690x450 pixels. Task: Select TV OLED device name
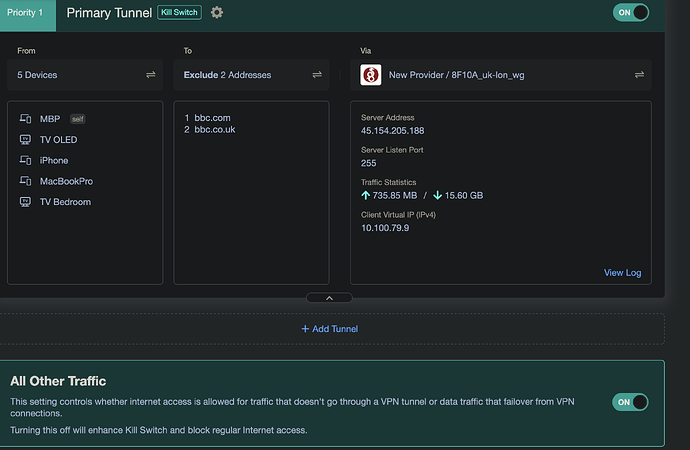59,139
